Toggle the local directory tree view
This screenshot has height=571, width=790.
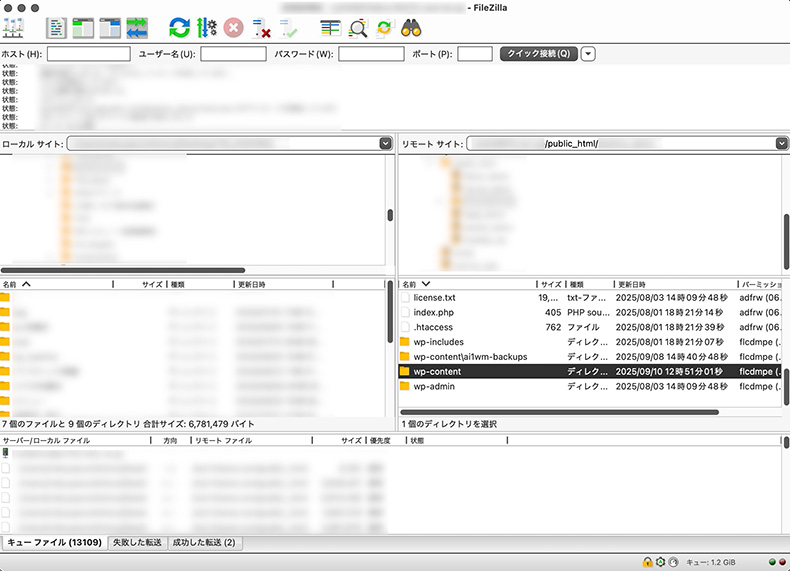coord(83,27)
